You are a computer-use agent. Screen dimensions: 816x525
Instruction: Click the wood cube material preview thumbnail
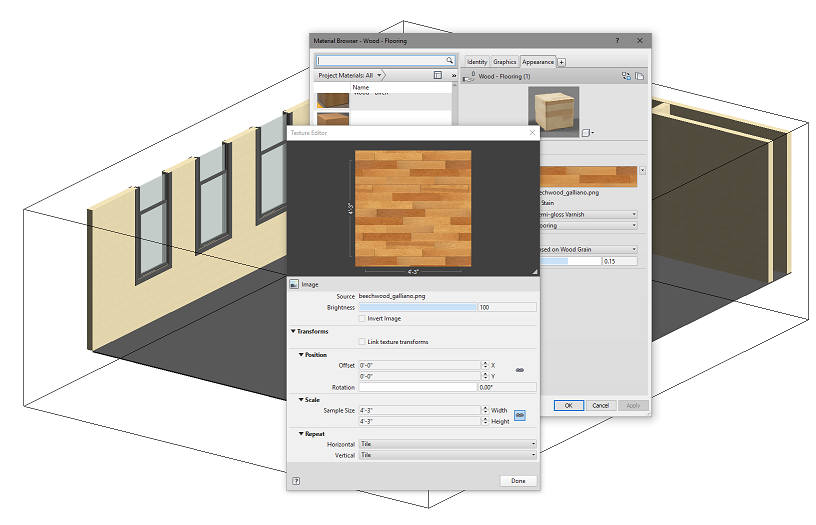(554, 112)
